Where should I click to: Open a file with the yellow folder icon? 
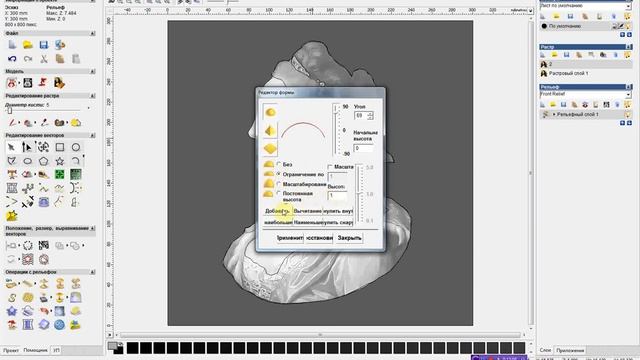point(28,45)
